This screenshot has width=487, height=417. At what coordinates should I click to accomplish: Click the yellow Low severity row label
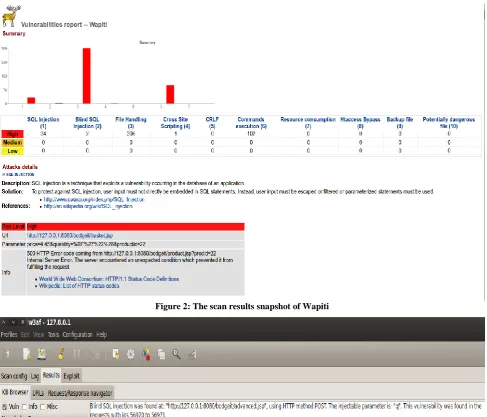[13, 151]
